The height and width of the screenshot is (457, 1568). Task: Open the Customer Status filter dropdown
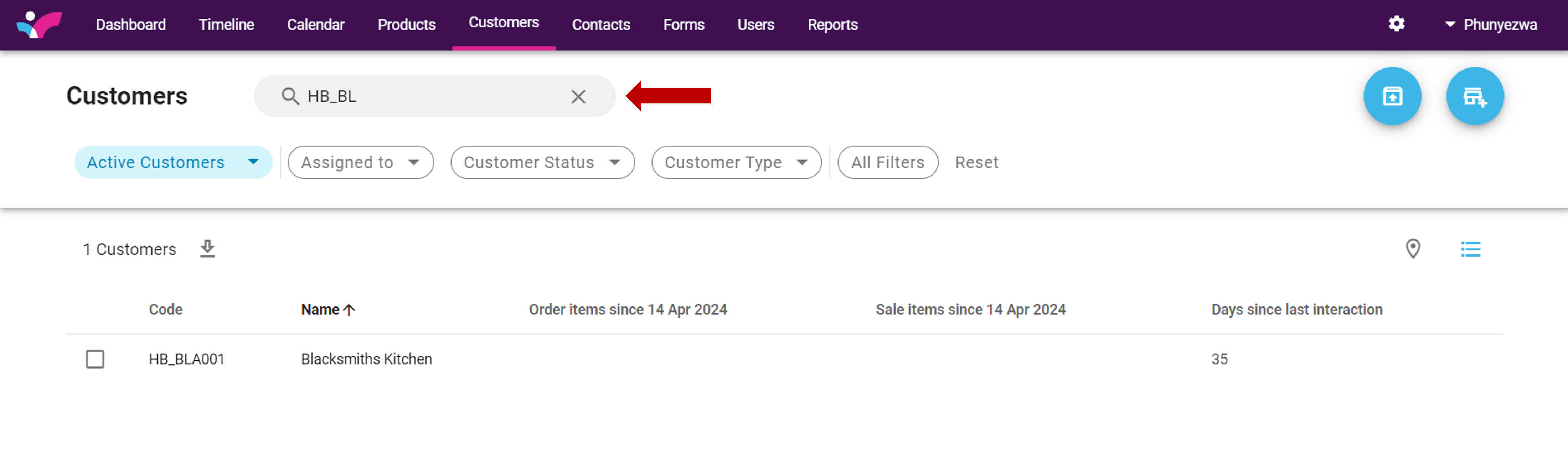[542, 162]
